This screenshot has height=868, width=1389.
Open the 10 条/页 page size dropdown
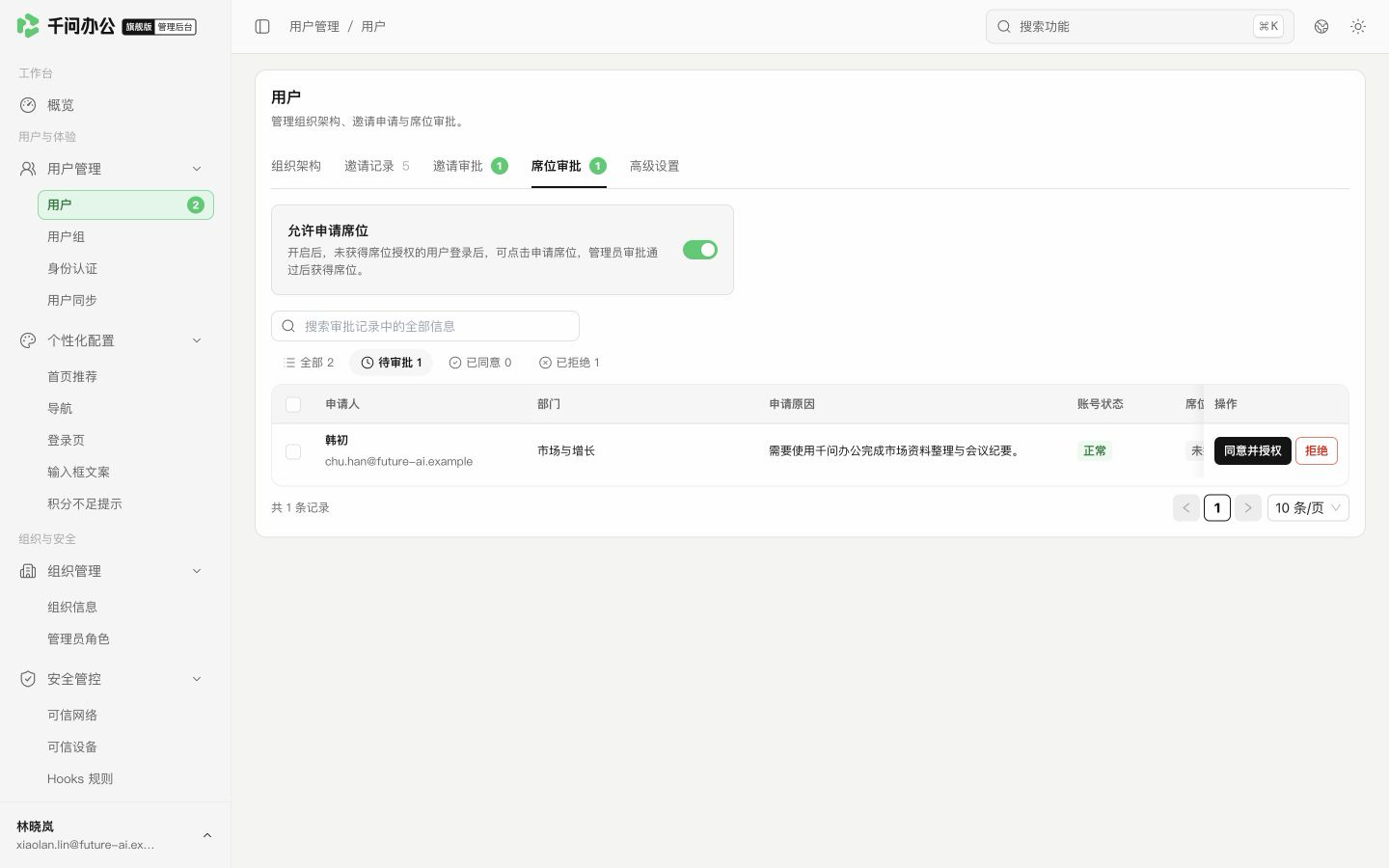point(1308,507)
